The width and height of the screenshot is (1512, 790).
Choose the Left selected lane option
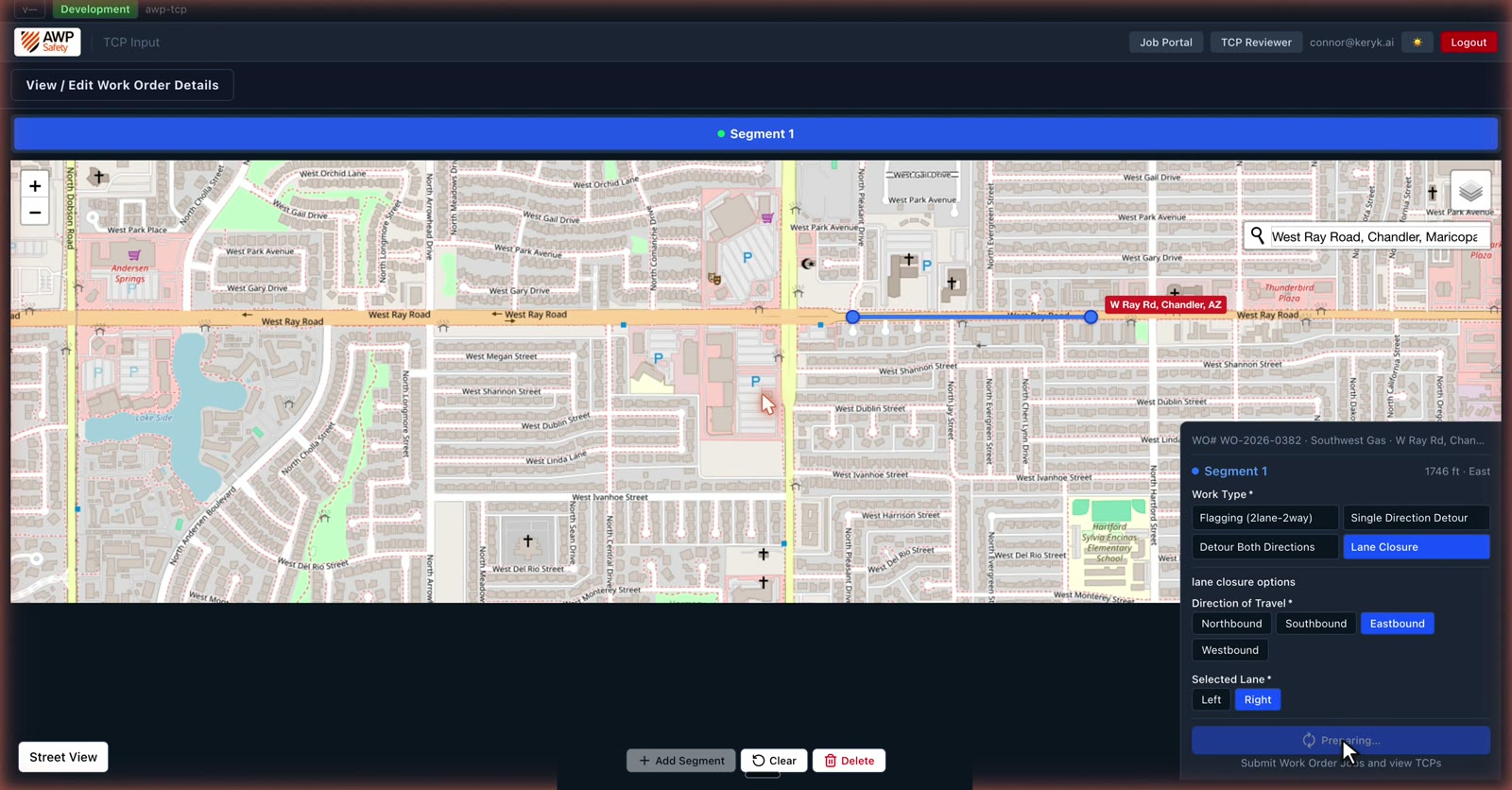1211,699
